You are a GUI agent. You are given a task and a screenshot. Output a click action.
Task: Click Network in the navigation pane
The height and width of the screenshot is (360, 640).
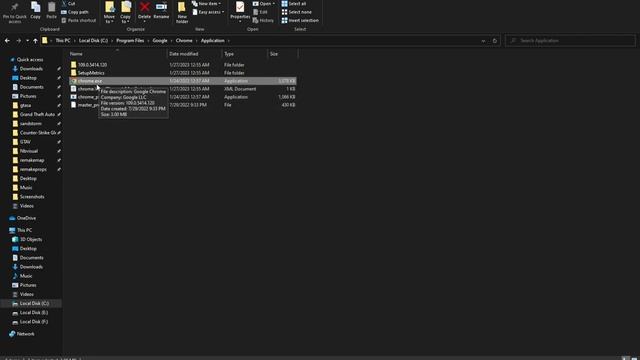point(25,334)
